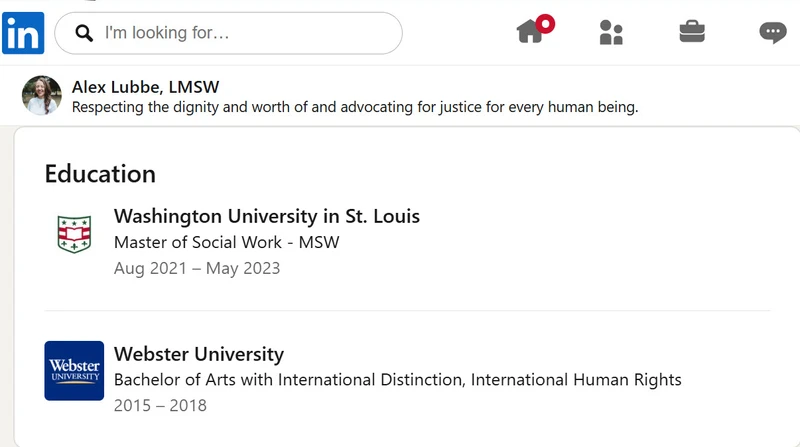800x447 pixels.
Task: Click the Aug 2021 – May 2023 dates
Action: click(x=197, y=268)
